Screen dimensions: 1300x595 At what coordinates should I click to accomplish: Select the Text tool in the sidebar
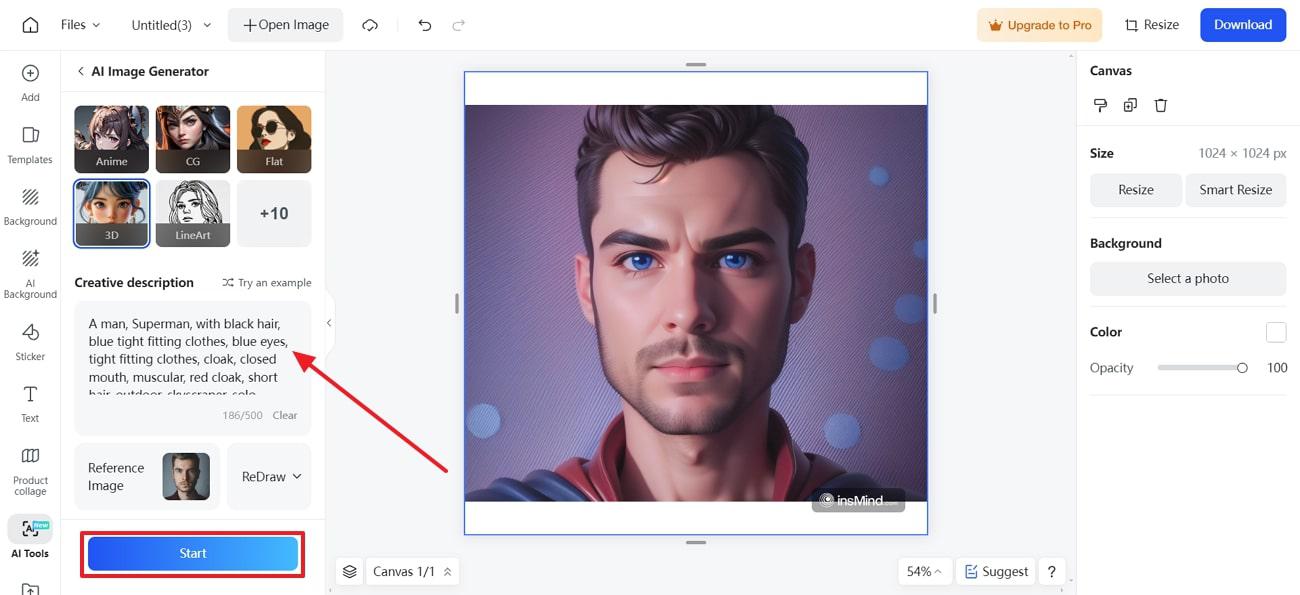30,403
